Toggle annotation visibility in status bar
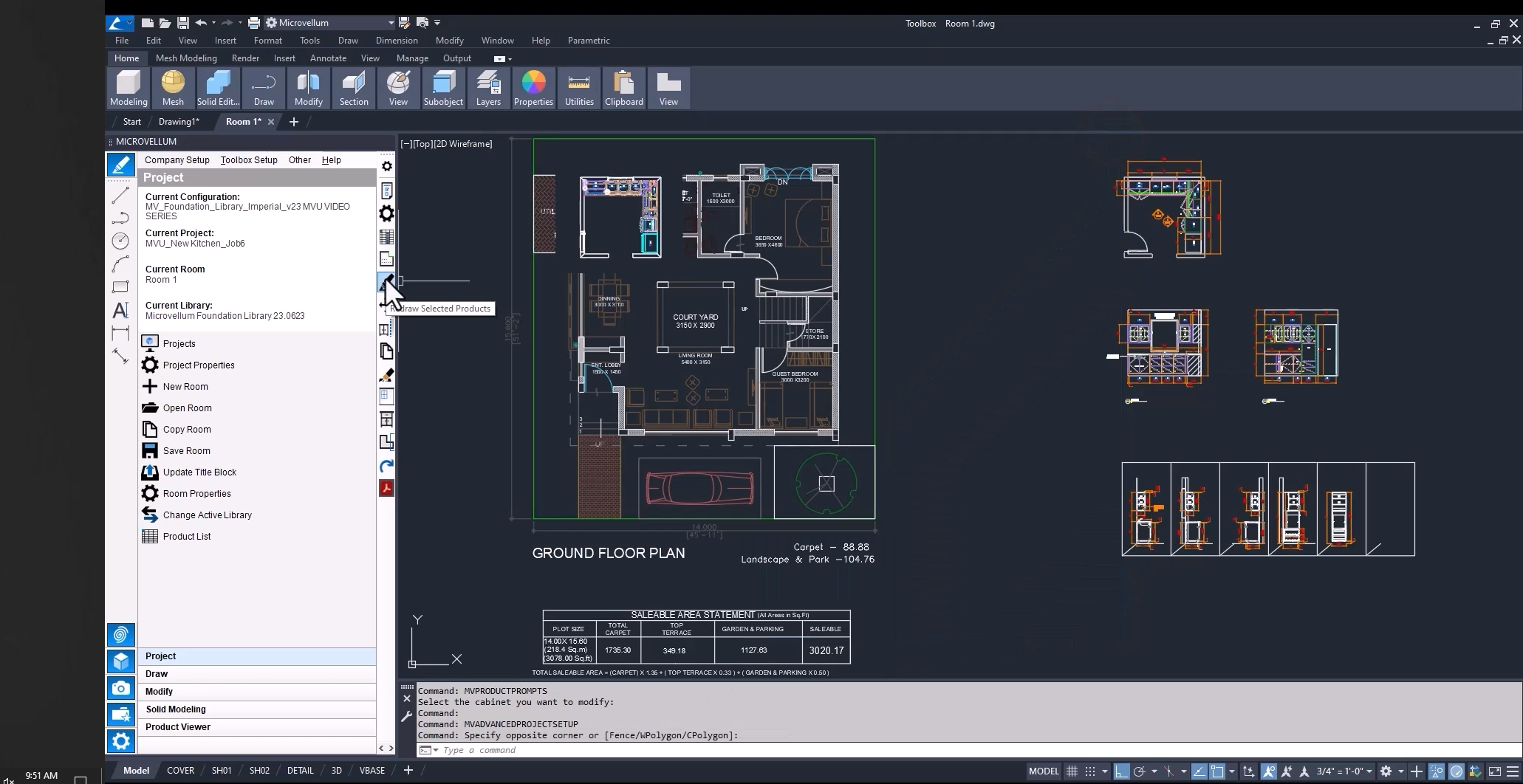This screenshot has height=784, width=1523. [x=1269, y=771]
